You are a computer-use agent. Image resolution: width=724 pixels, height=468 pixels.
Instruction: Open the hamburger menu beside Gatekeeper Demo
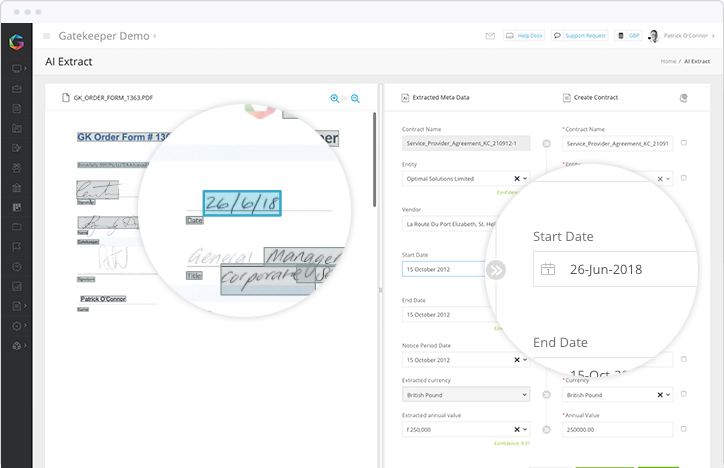46,36
